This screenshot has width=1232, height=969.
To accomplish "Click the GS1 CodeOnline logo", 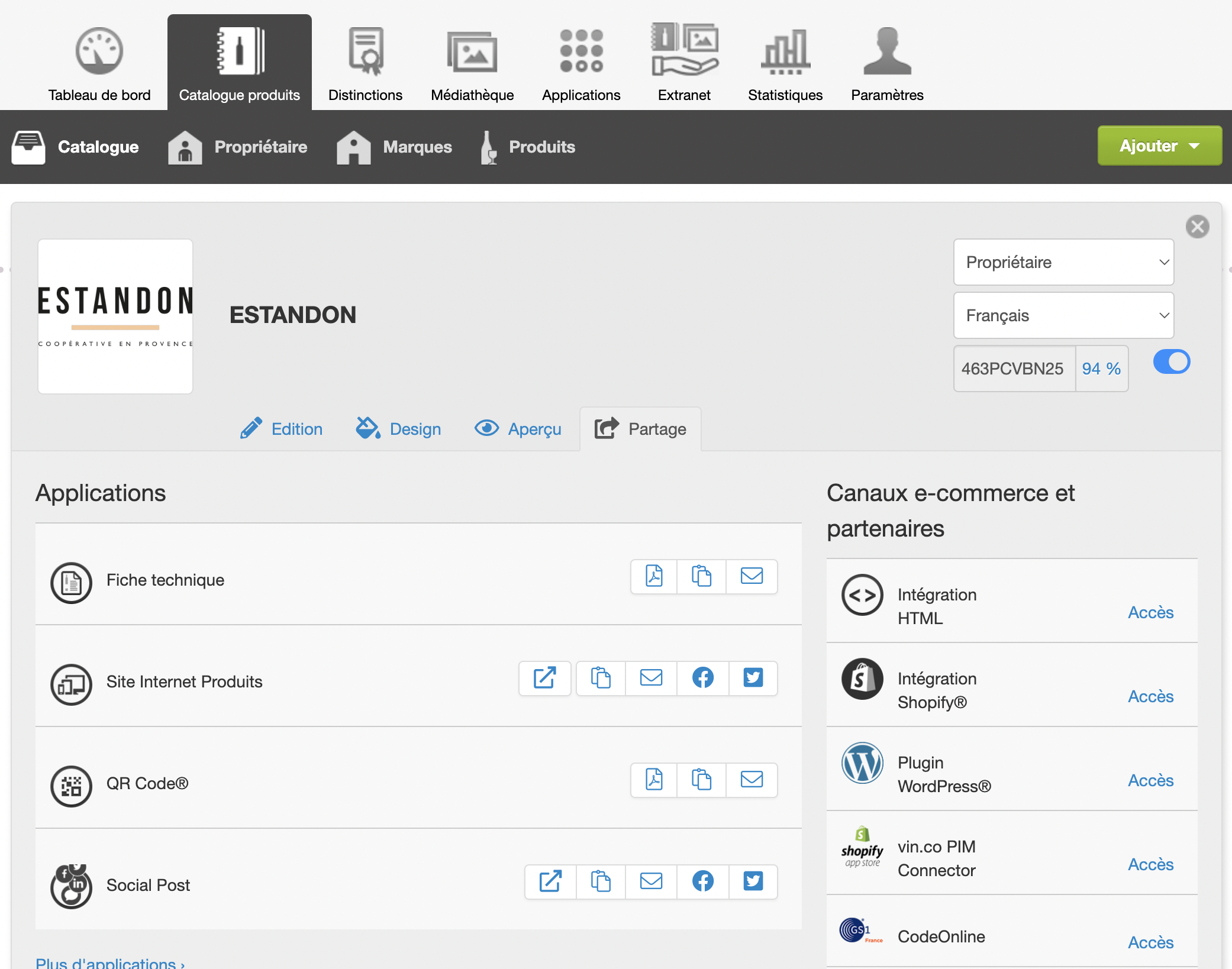I will 861,931.
